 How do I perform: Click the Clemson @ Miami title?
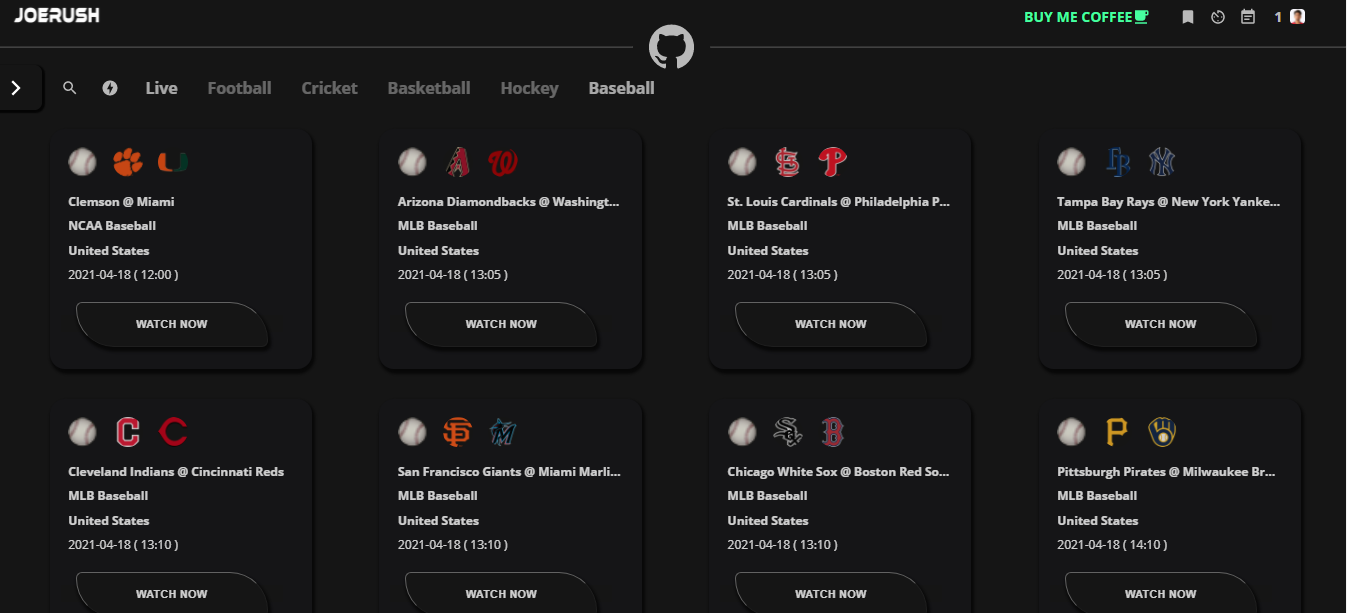tap(121, 202)
